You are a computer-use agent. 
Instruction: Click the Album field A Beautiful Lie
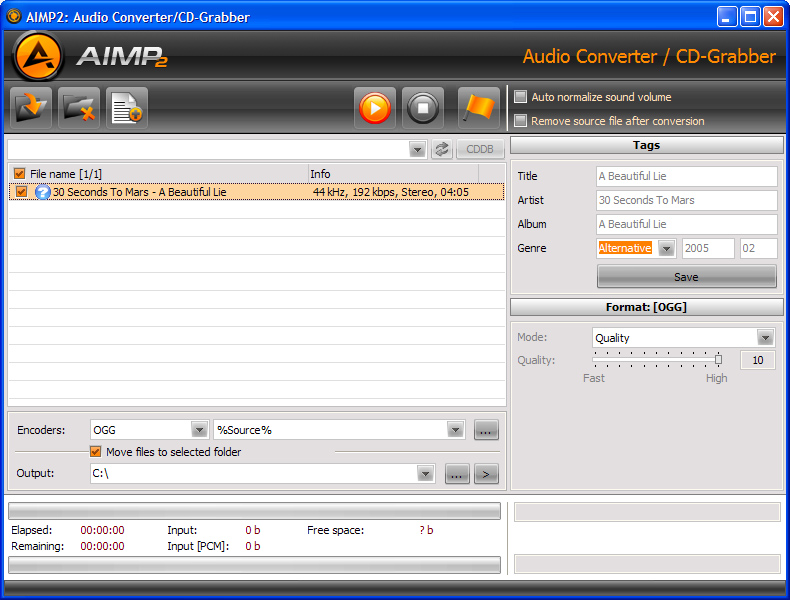(687, 224)
